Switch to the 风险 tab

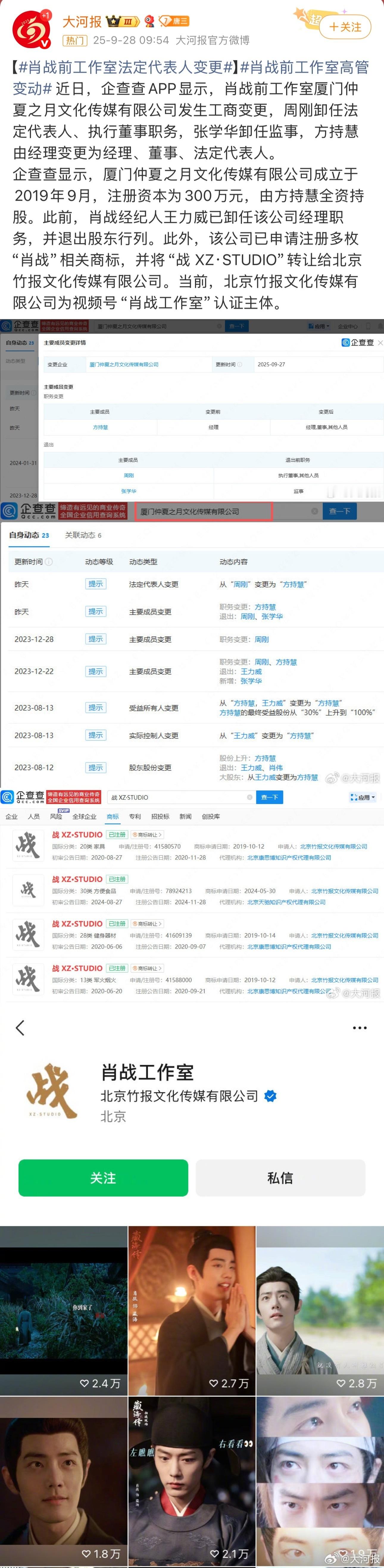click(x=56, y=816)
